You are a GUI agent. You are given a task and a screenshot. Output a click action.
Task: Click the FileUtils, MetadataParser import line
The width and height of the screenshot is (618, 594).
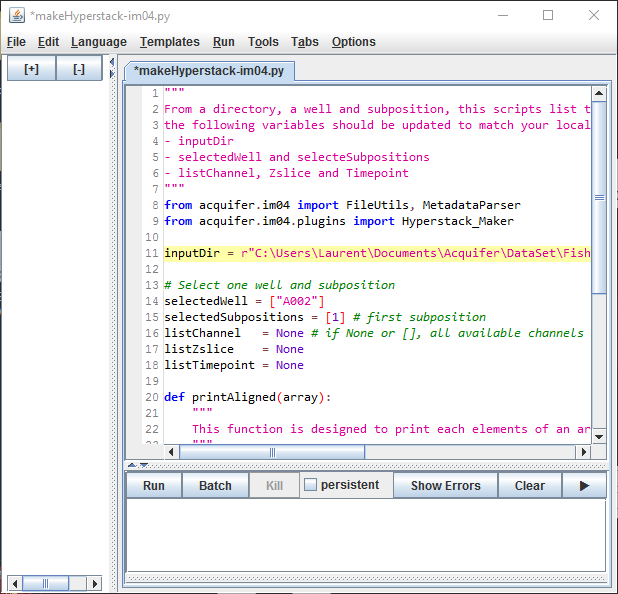(343, 205)
